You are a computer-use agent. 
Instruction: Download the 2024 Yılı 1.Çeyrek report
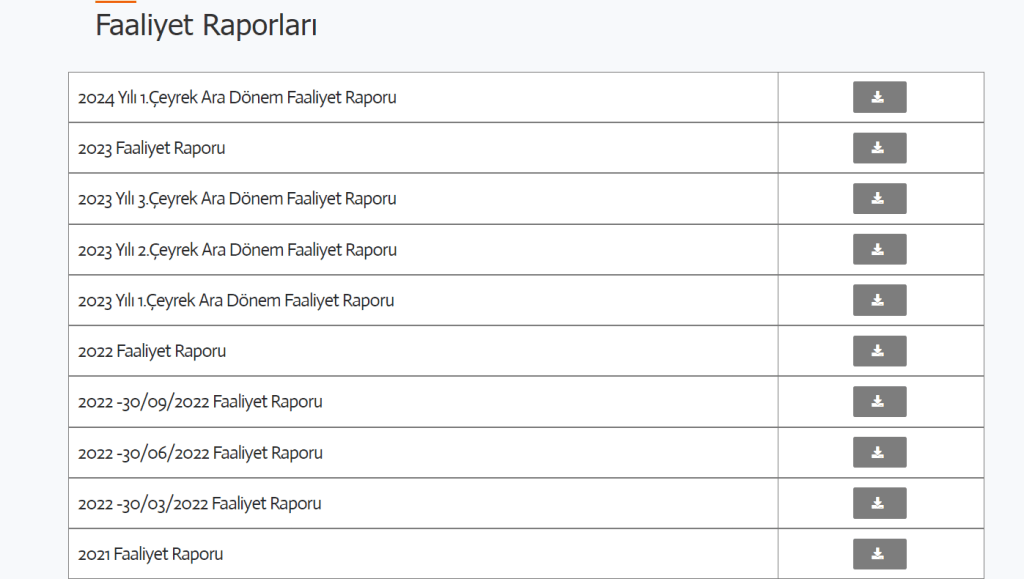pos(879,97)
